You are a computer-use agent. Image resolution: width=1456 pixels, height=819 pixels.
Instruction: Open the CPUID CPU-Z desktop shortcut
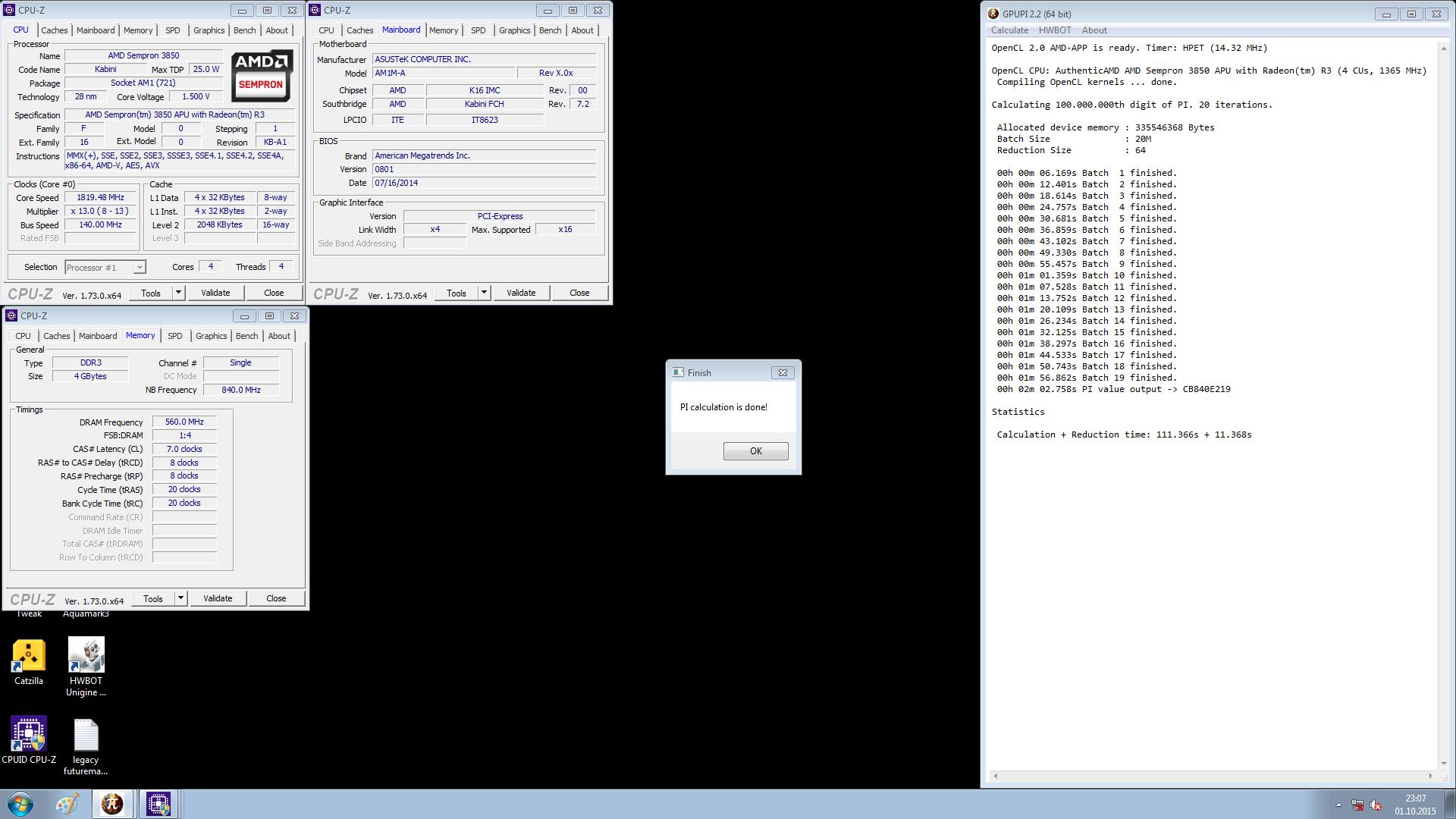pos(29,740)
